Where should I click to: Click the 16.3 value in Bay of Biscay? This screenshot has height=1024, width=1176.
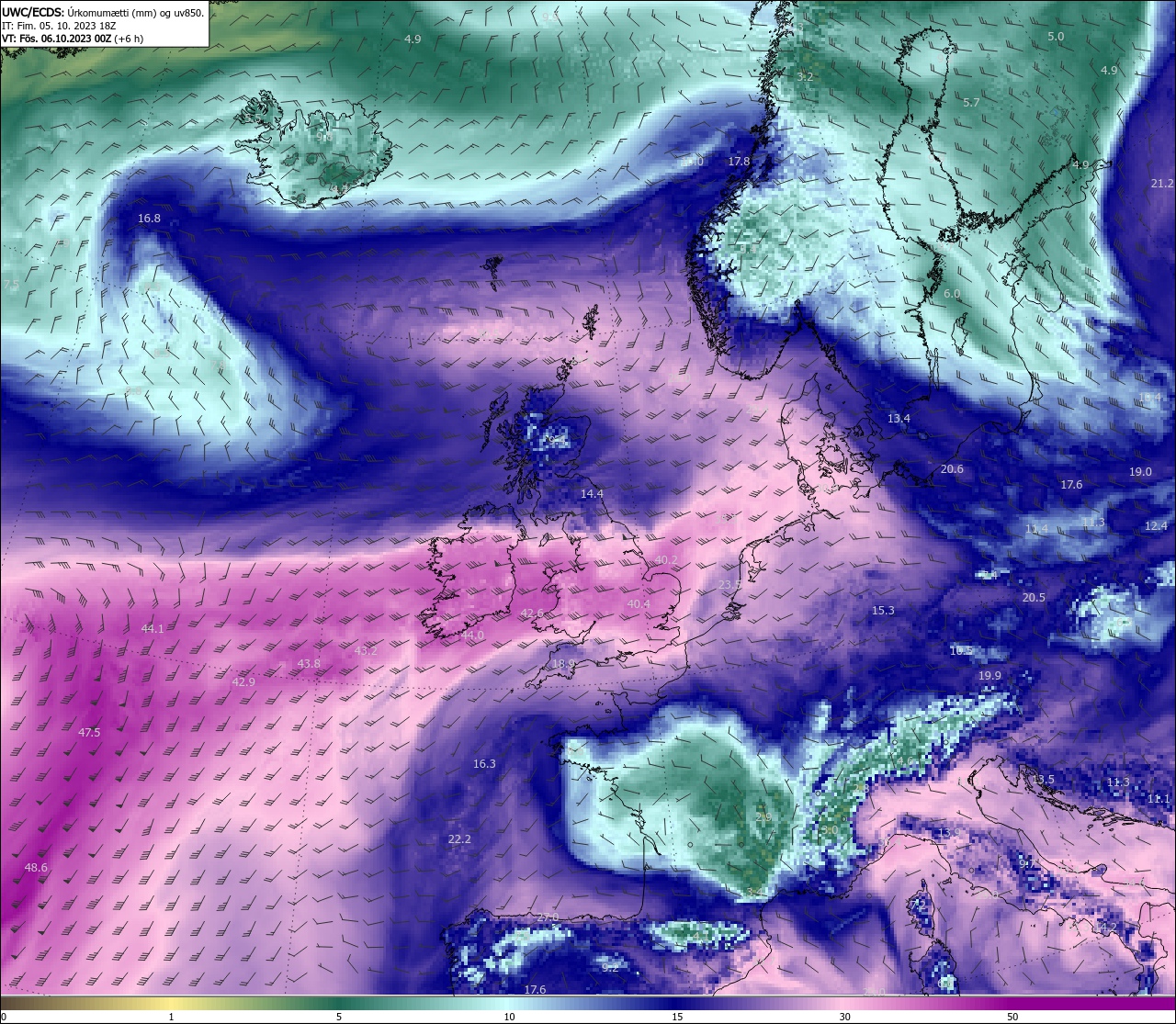pos(484,764)
